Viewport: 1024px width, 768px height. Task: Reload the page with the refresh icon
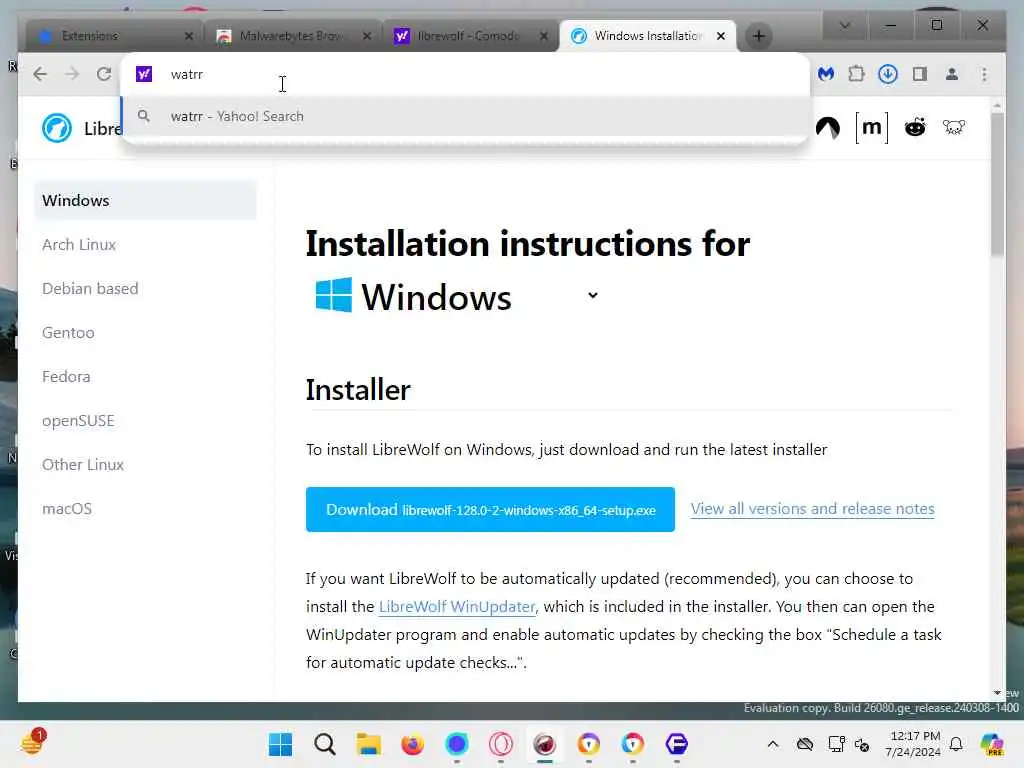click(104, 74)
